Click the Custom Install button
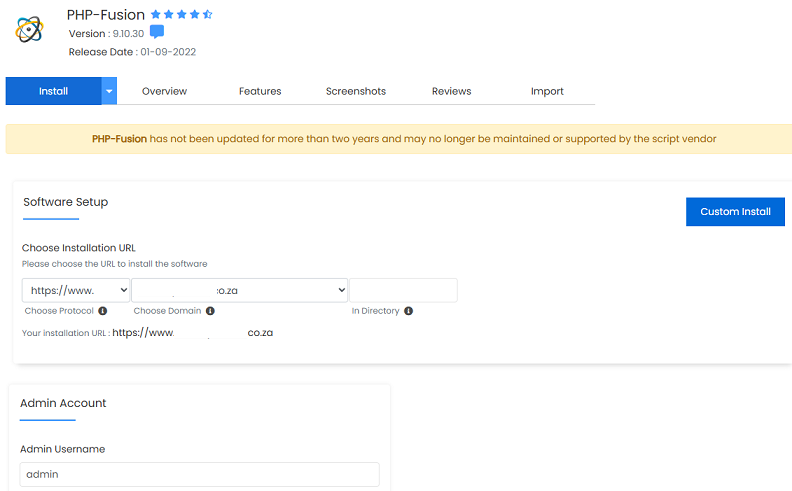This screenshot has height=491, width=792. point(735,212)
